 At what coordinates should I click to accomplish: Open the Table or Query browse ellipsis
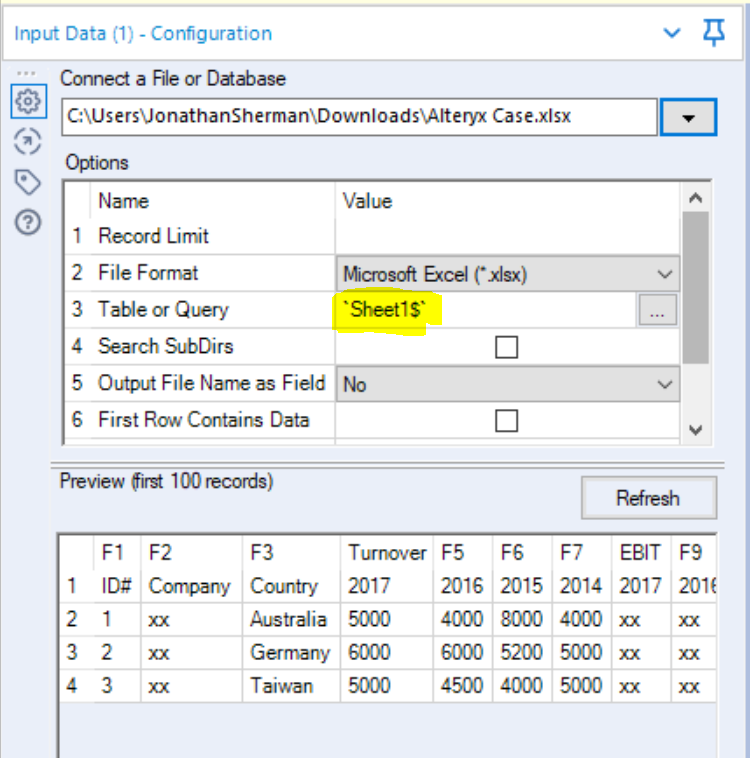[x=656, y=311]
